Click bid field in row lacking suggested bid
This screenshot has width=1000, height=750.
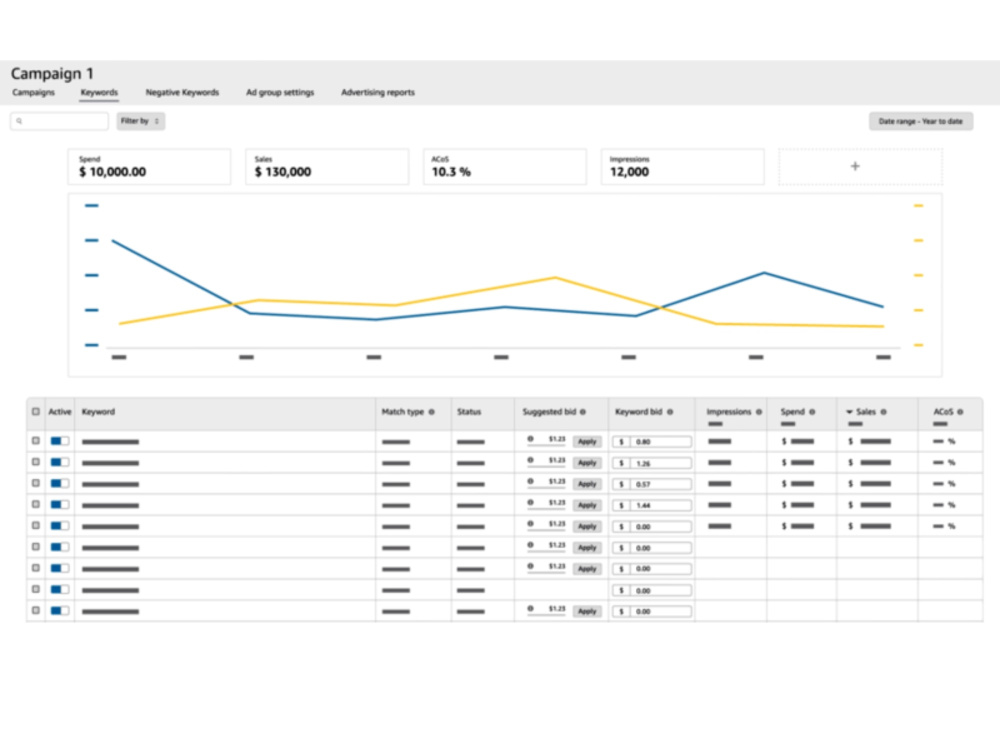[652, 591]
